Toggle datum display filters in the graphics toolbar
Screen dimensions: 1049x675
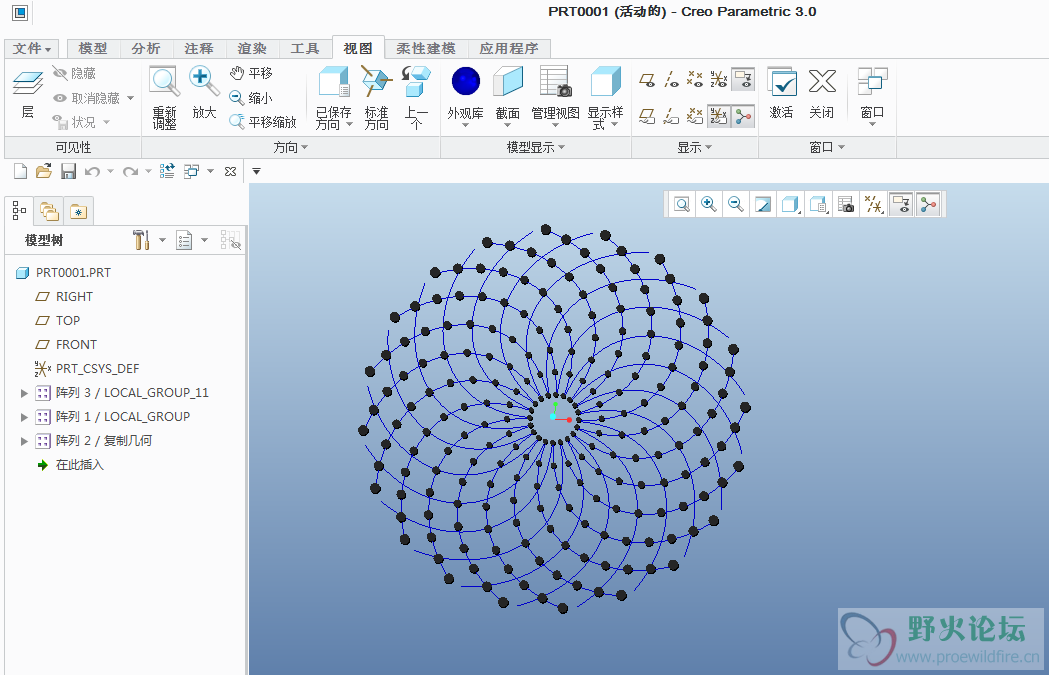click(x=874, y=205)
